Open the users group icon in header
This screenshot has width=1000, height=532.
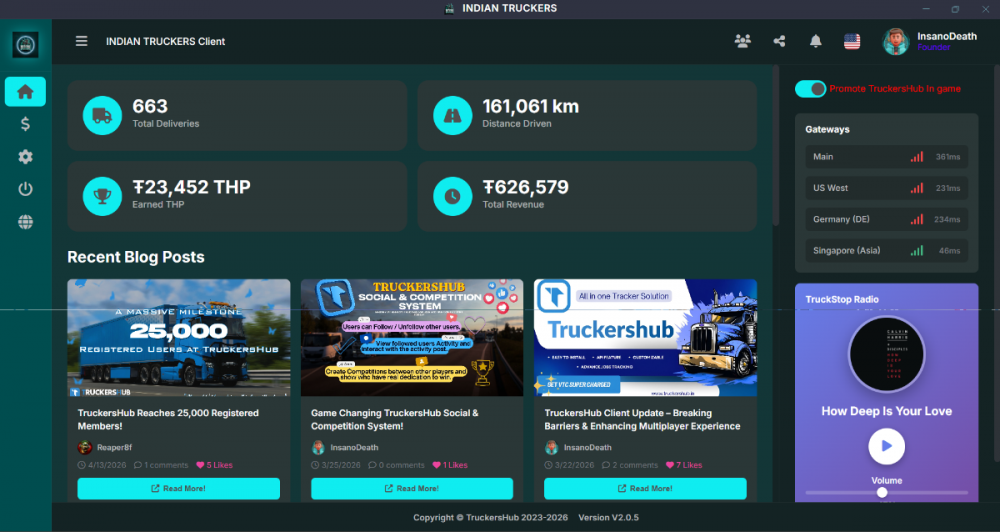[742, 41]
